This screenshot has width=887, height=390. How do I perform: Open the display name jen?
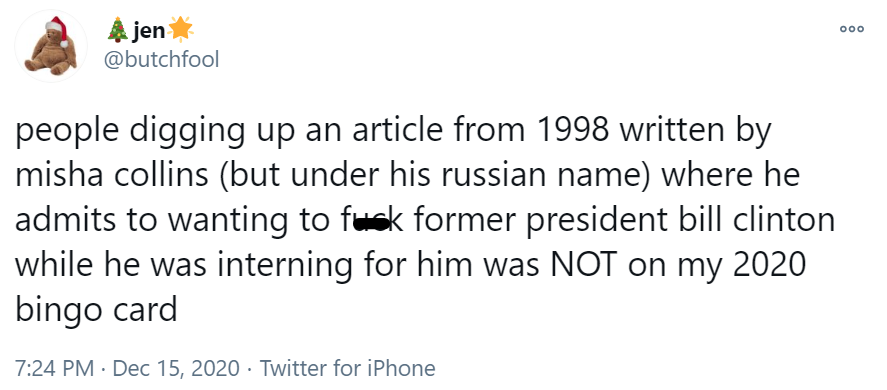coord(149,31)
